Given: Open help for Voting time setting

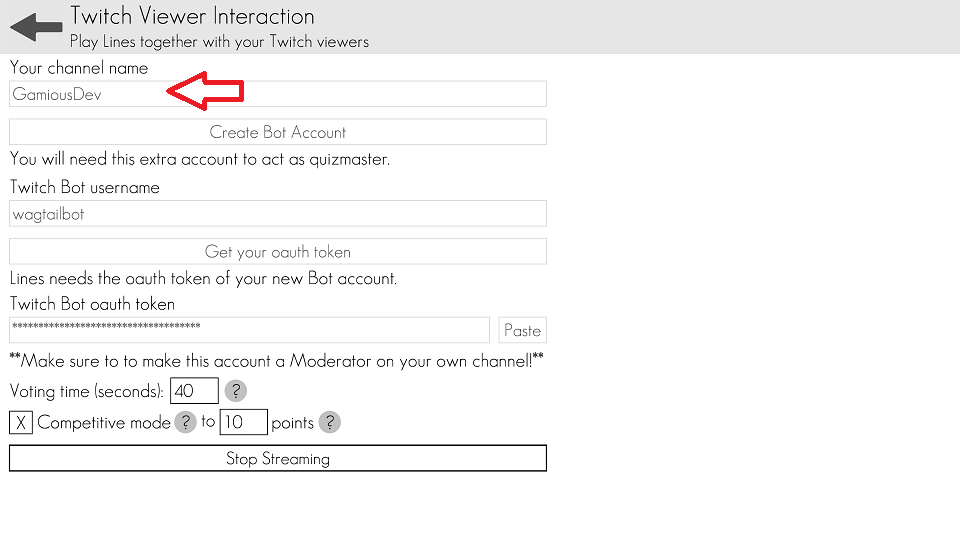Looking at the screenshot, I should (235, 391).
